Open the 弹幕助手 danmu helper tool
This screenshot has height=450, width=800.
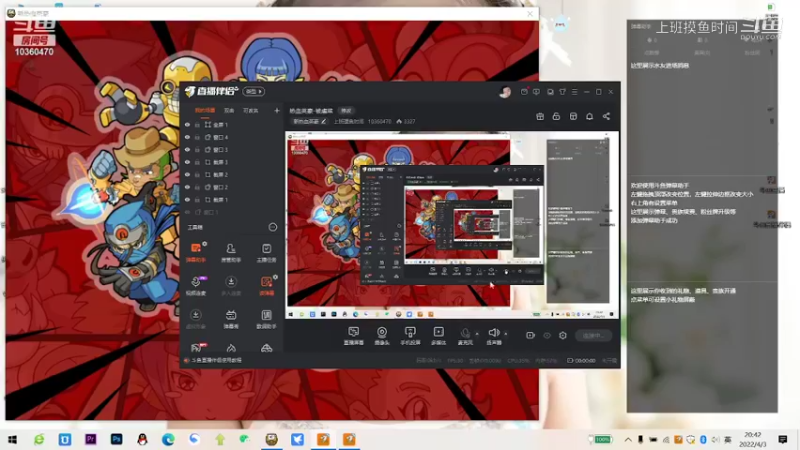pyautogui.click(x=196, y=253)
